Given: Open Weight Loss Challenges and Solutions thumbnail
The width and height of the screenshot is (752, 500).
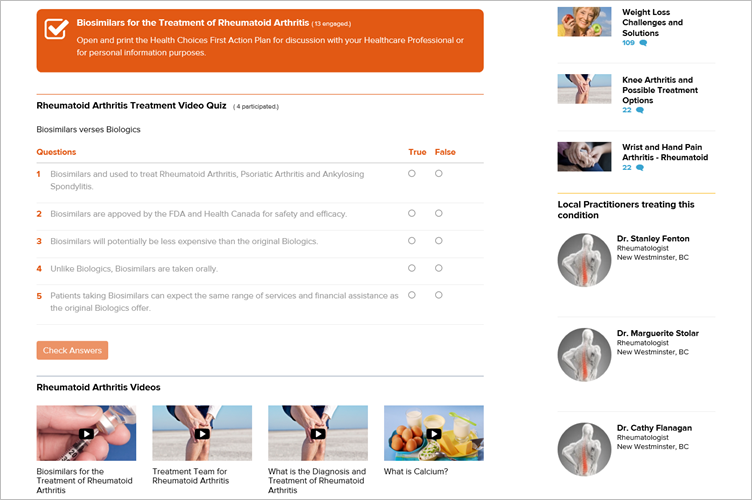Looking at the screenshot, I should point(584,22).
